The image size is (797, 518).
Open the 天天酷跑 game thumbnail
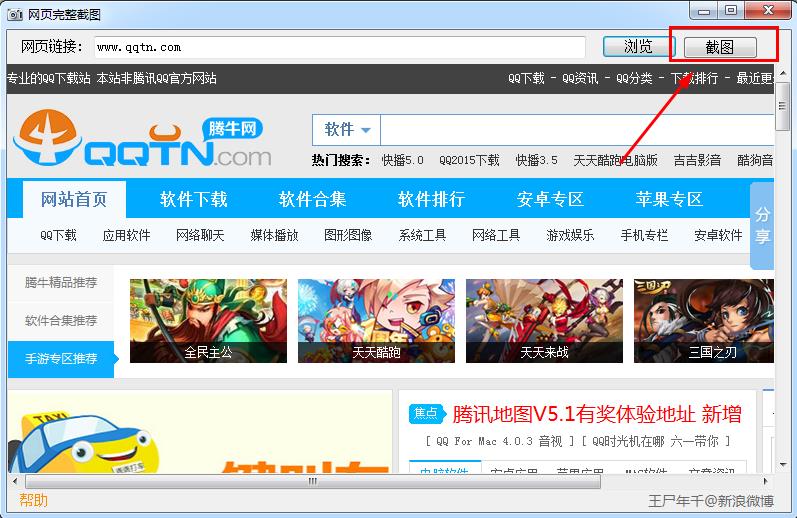376,320
